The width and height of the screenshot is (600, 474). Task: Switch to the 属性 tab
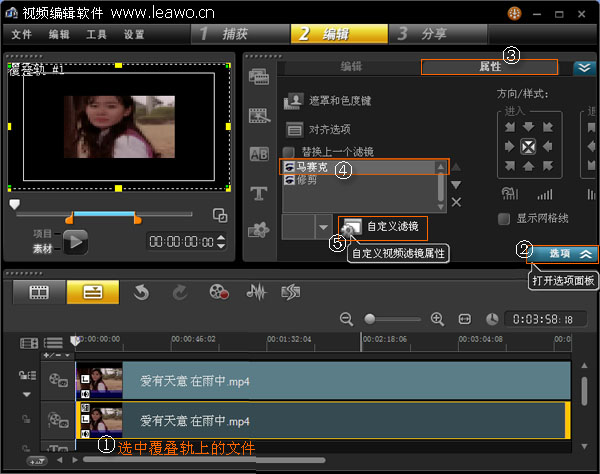(x=489, y=66)
